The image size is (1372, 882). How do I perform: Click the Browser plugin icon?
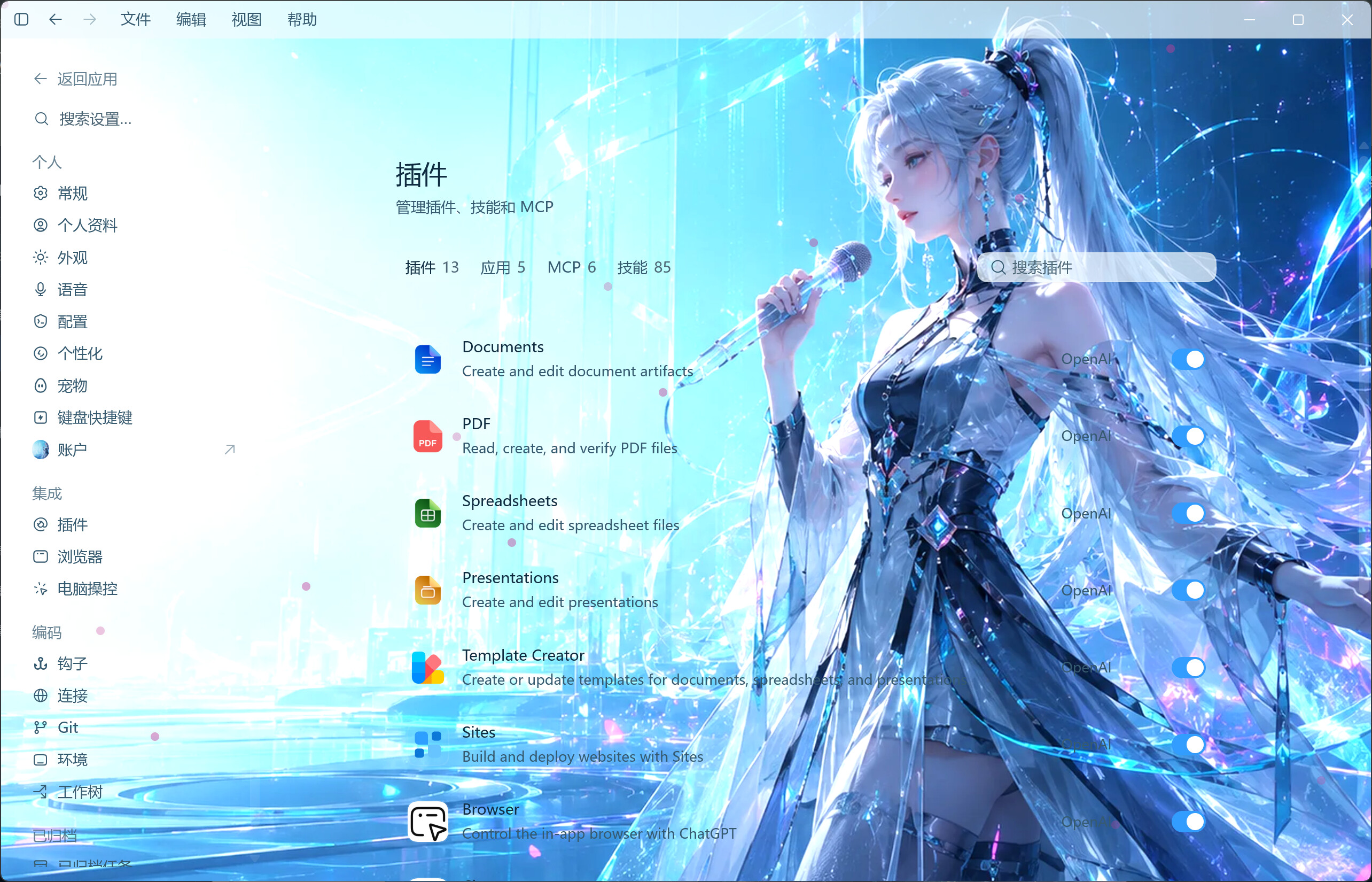[427, 821]
